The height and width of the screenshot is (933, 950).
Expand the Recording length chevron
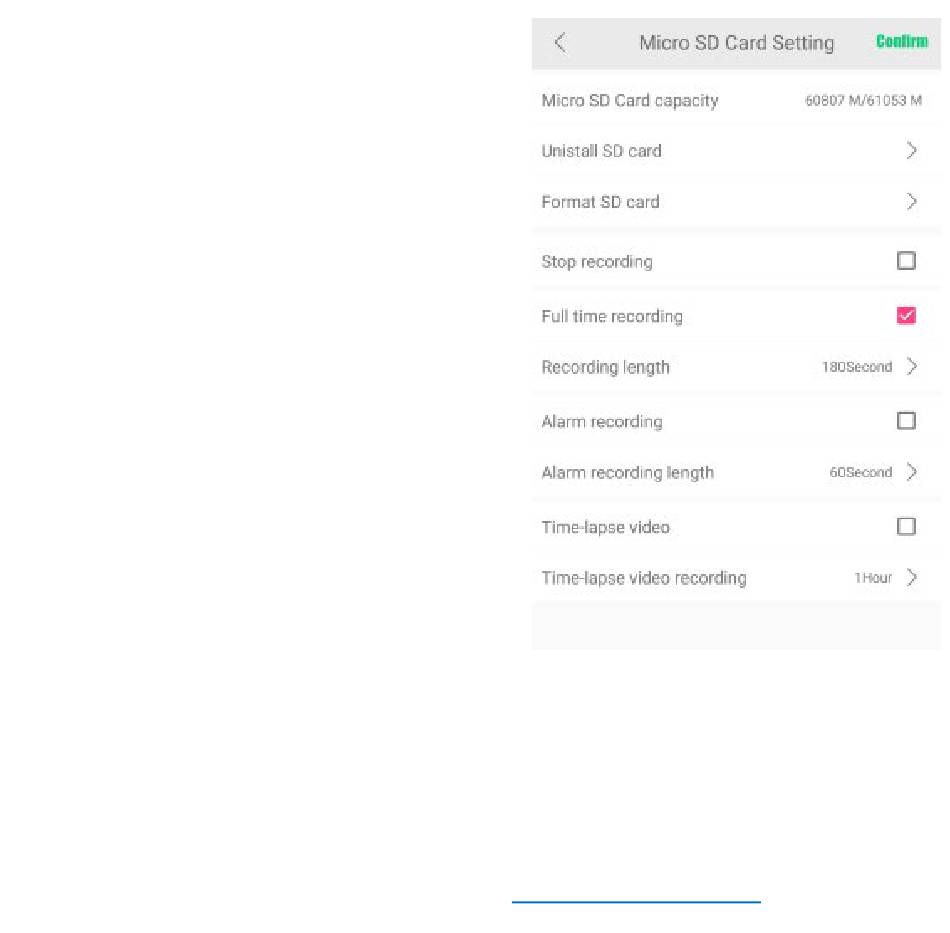coord(911,367)
